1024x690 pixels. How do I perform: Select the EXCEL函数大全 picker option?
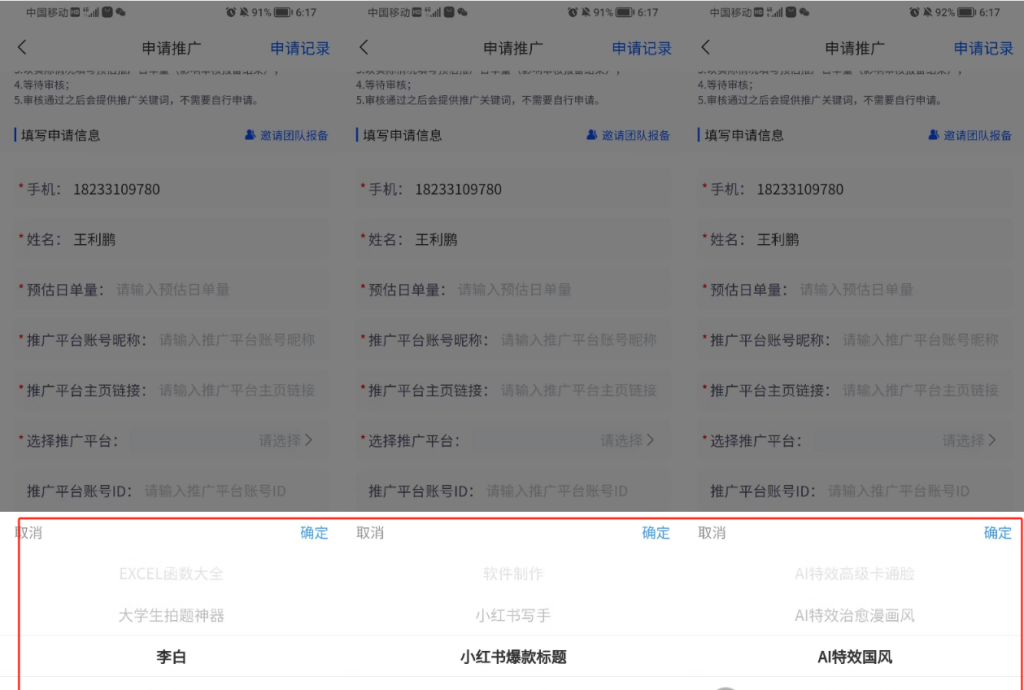pyautogui.click(x=171, y=574)
